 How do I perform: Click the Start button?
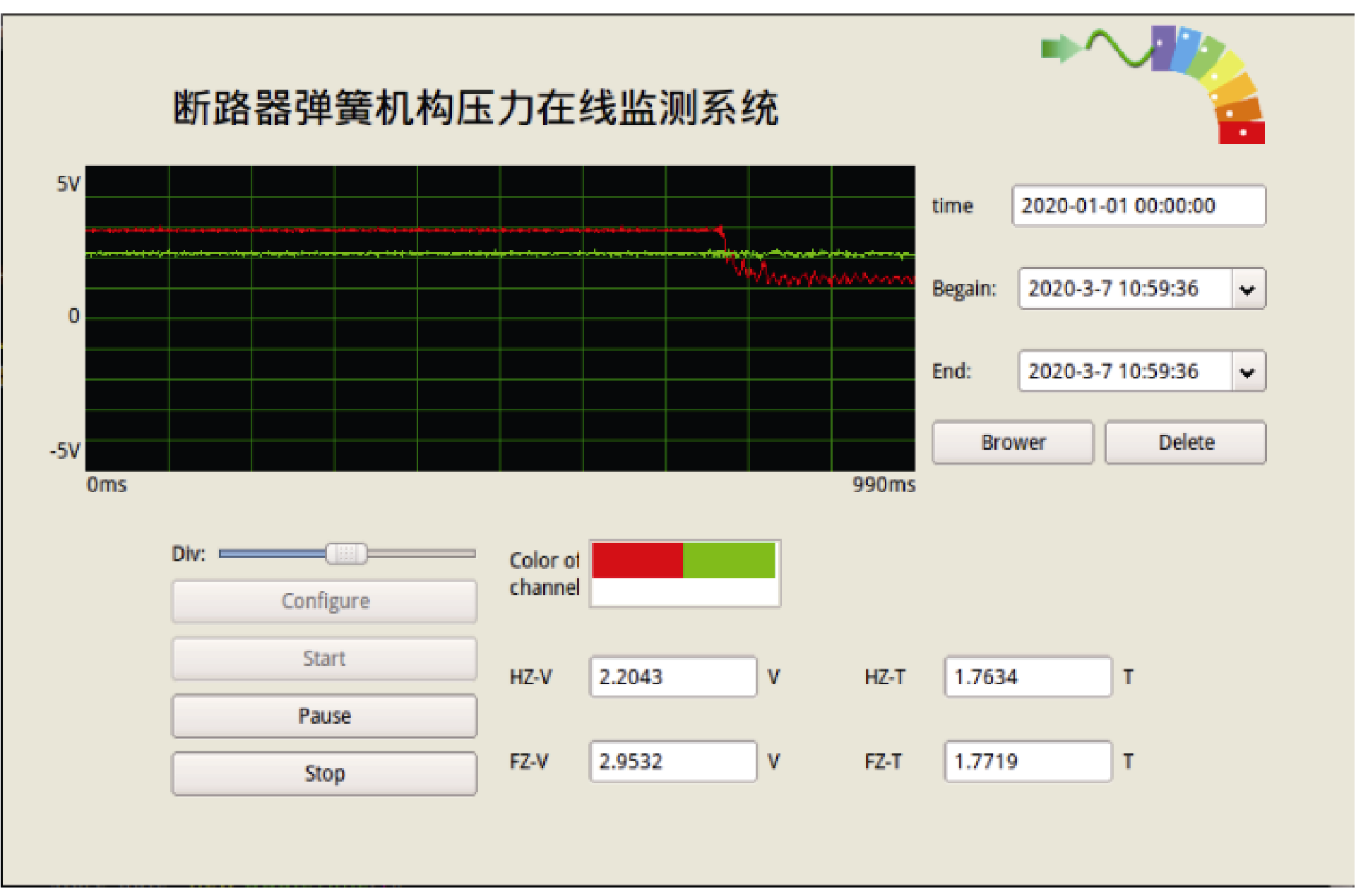325,659
